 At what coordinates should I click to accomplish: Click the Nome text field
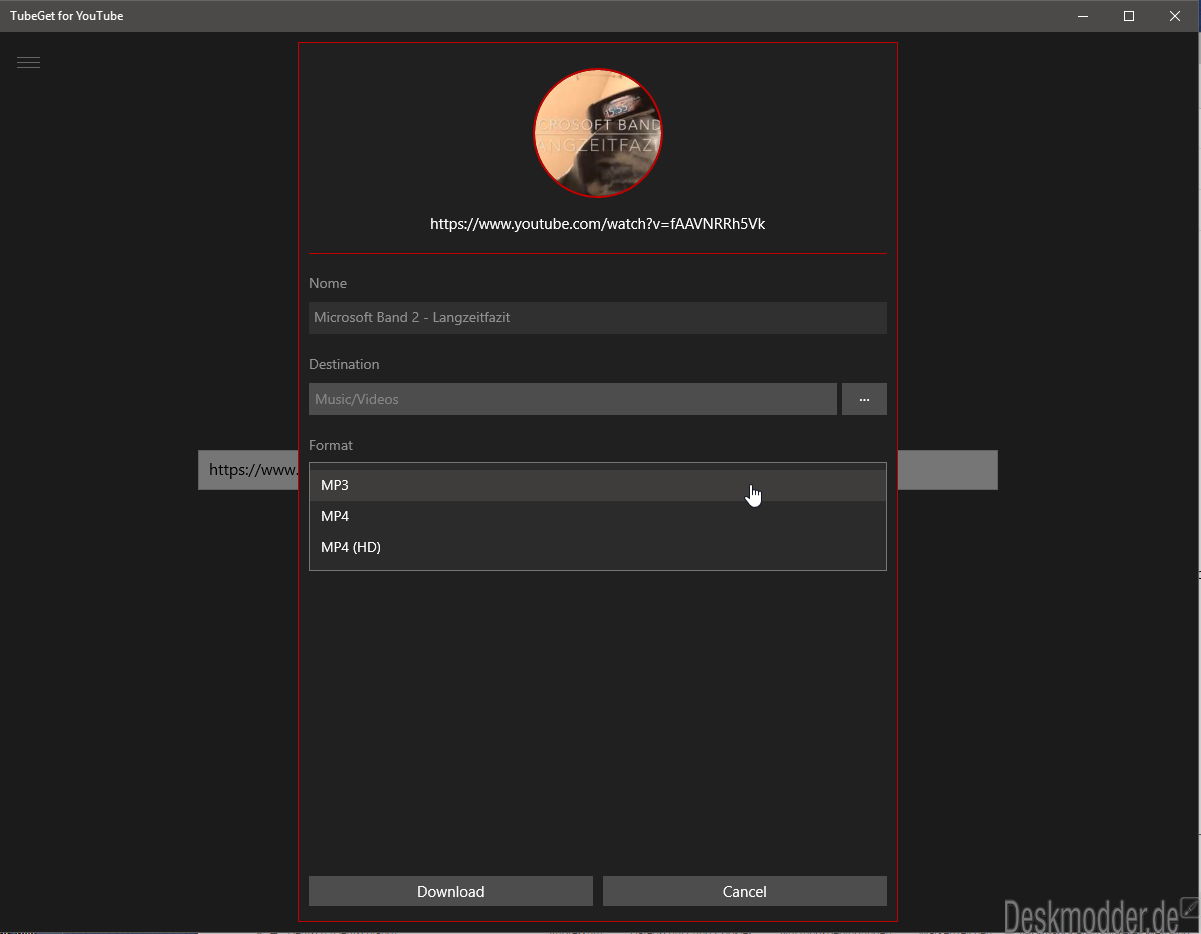pos(598,317)
